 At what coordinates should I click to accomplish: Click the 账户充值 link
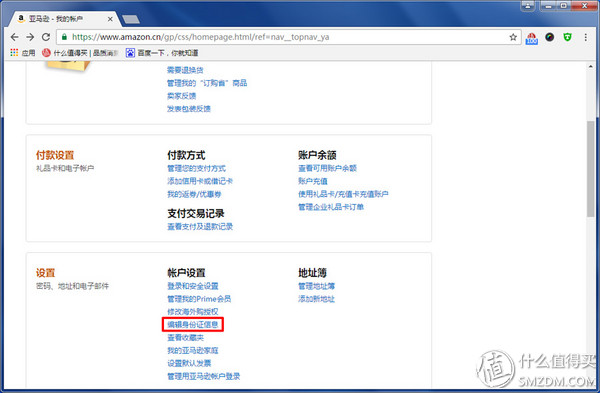pos(313,181)
